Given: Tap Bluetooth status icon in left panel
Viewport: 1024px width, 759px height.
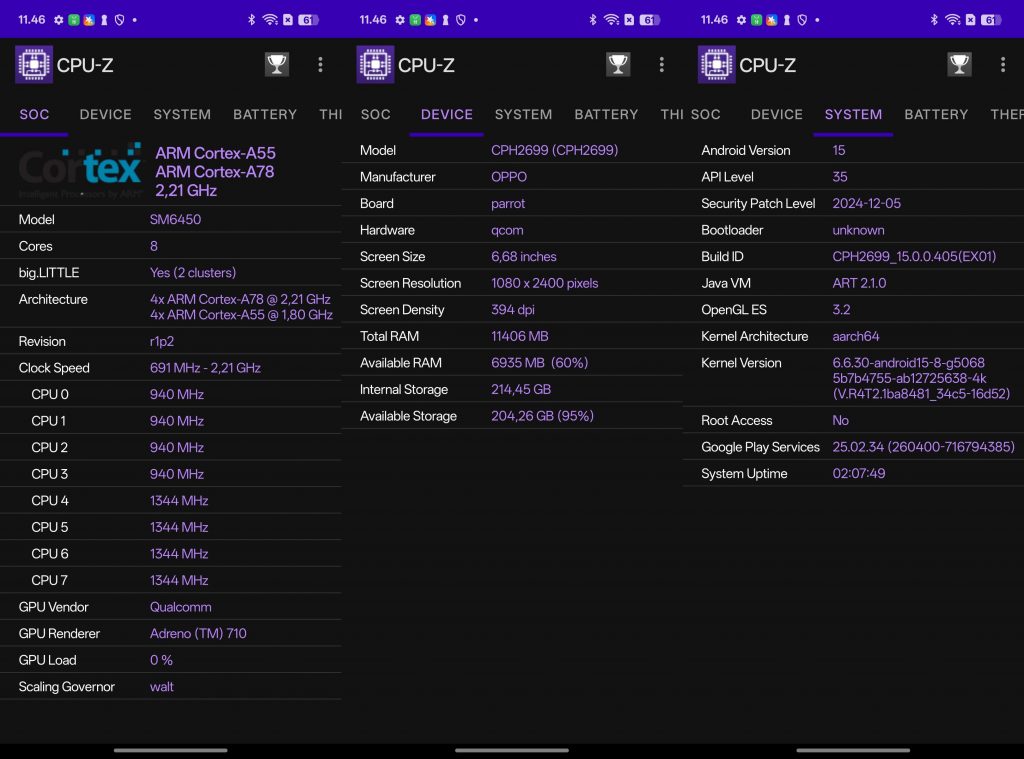Looking at the screenshot, I should (251, 20).
